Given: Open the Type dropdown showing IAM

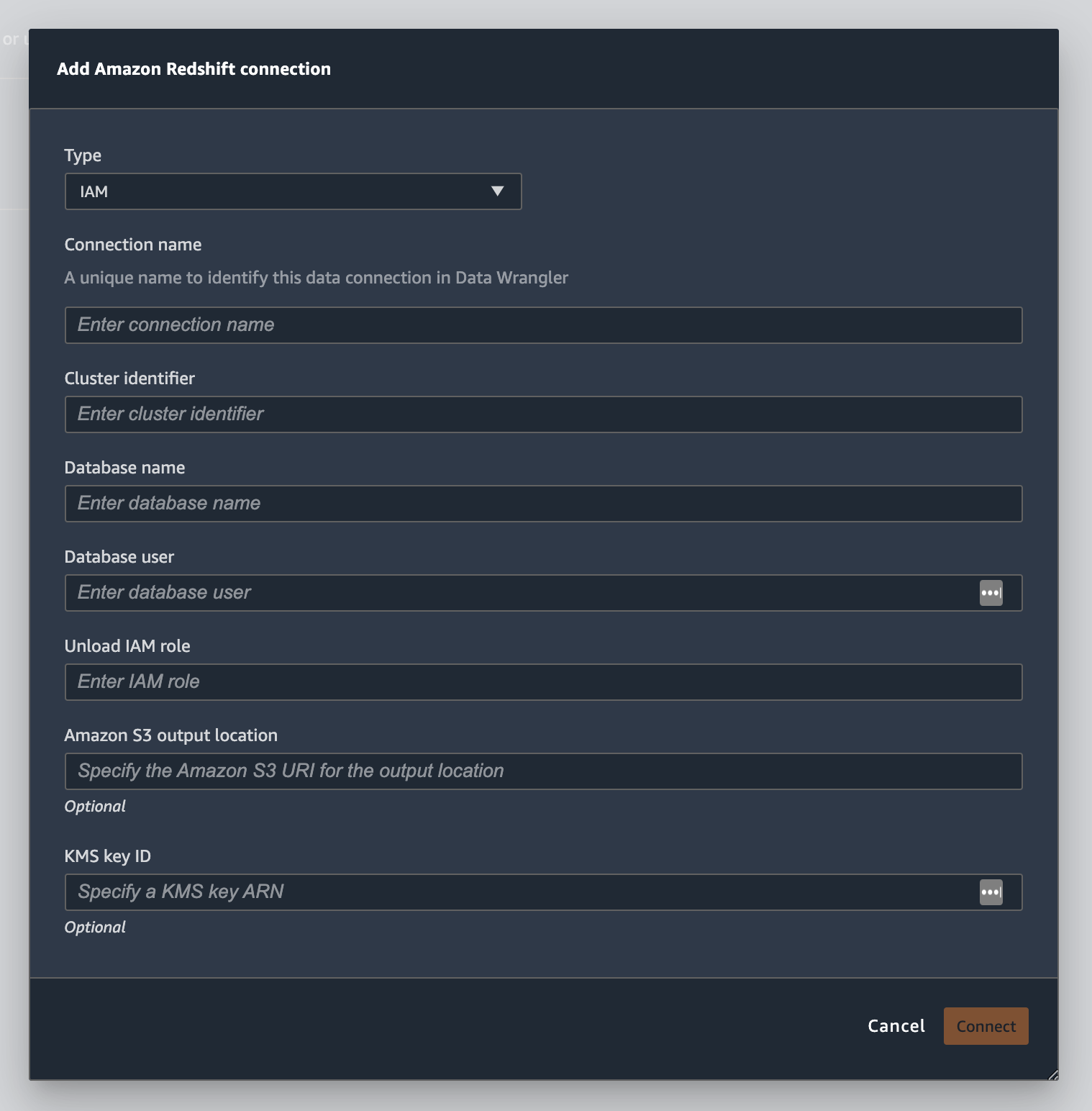Looking at the screenshot, I should [x=294, y=191].
